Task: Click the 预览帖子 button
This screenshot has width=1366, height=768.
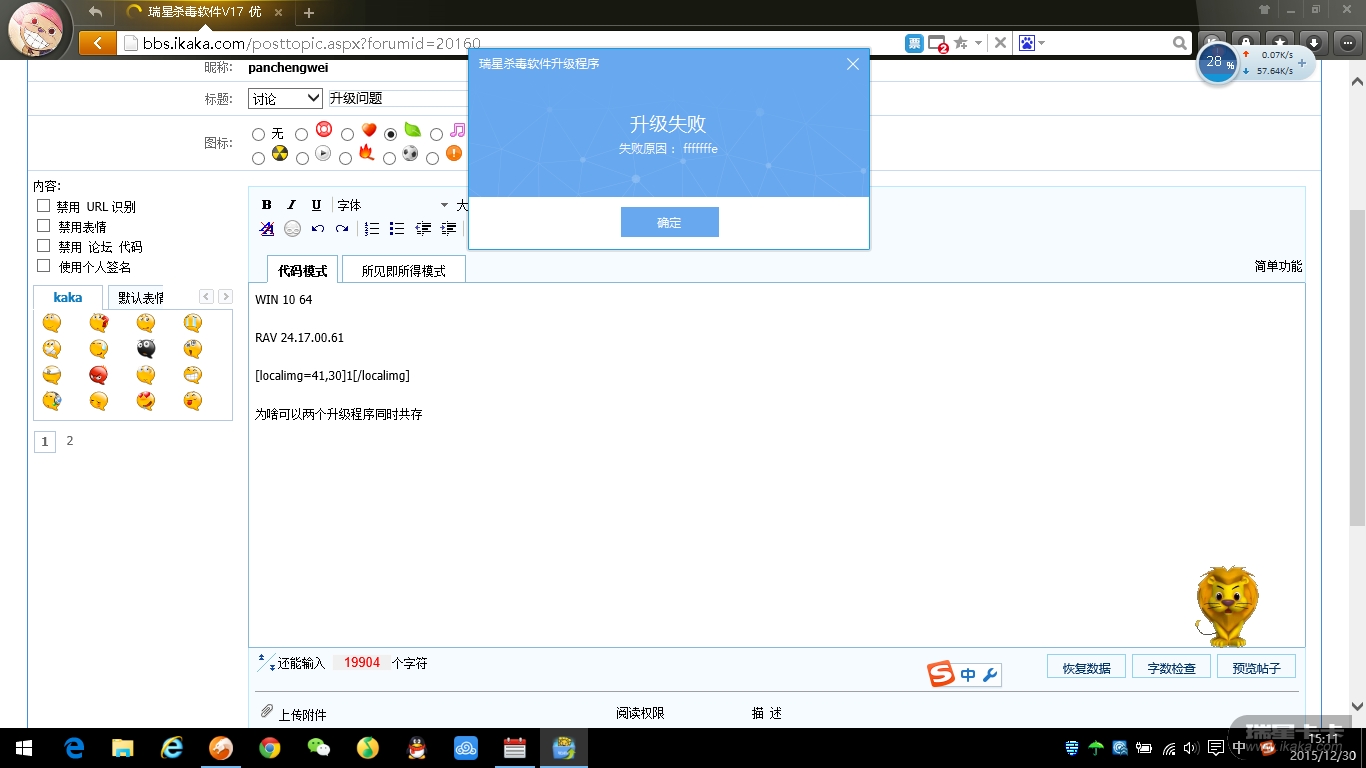Action: [1256, 667]
